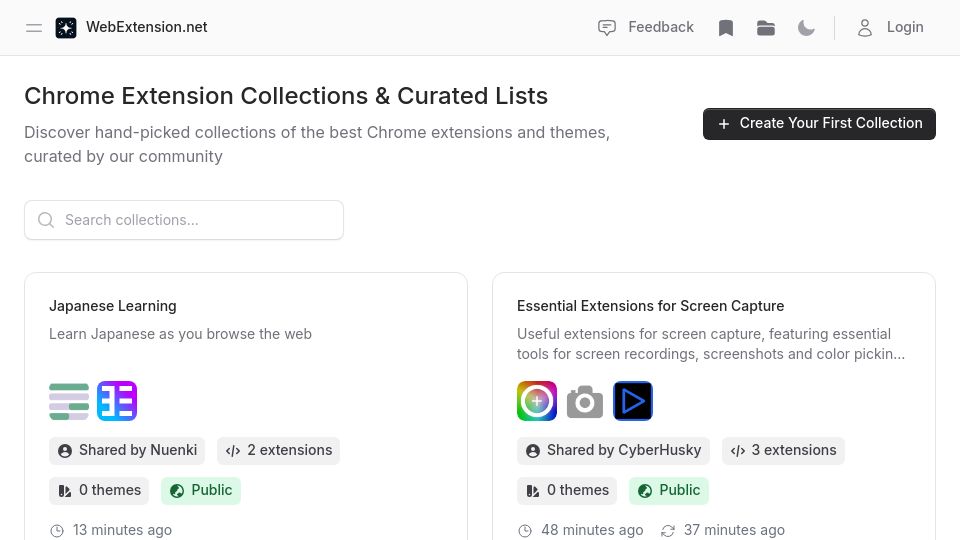Click the rainbow color picker extension icon
This screenshot has width=960, height=540.
pos(537,401)
